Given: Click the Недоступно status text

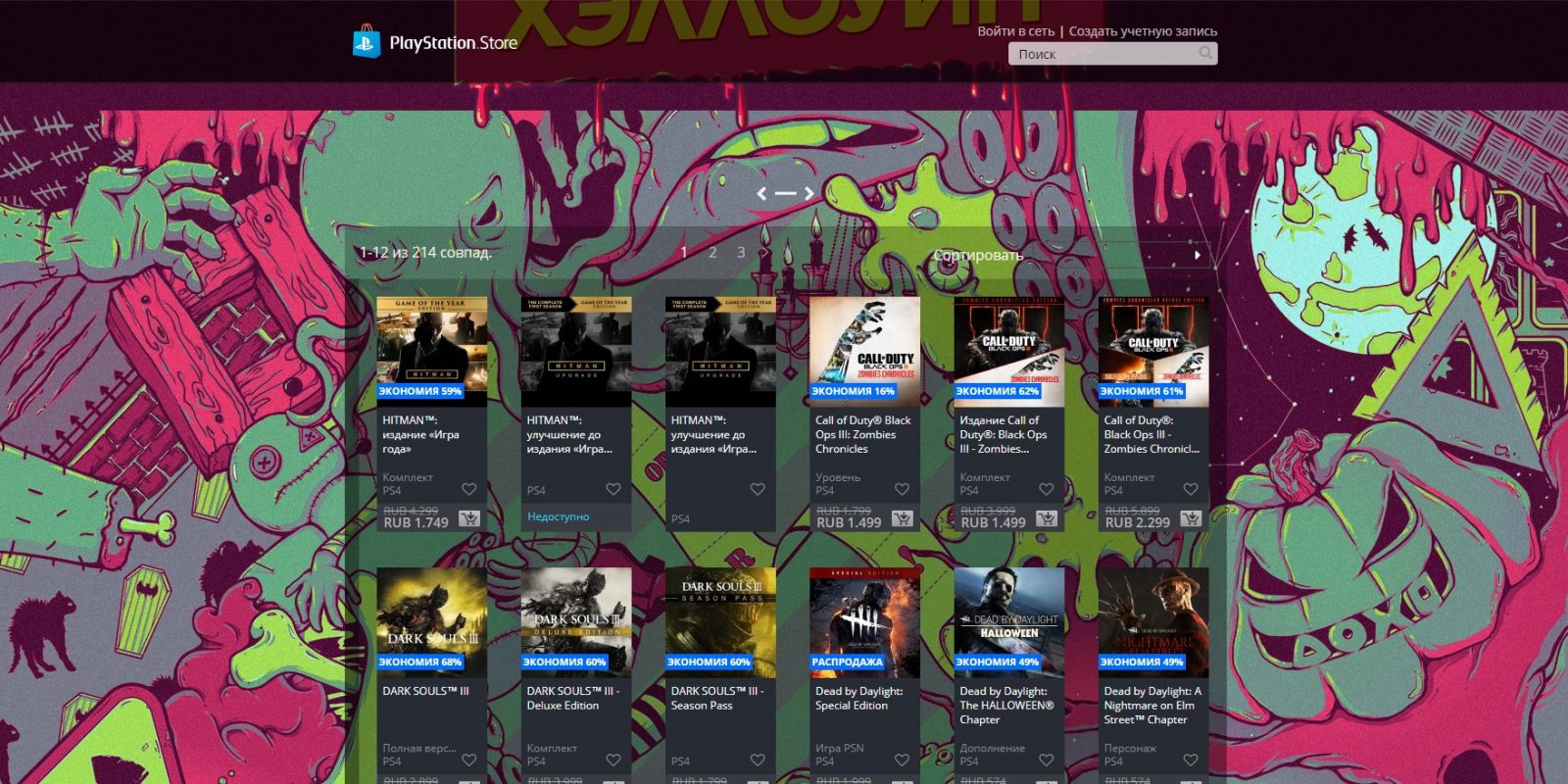Looking at the screenshot, I should pos(559,516).
